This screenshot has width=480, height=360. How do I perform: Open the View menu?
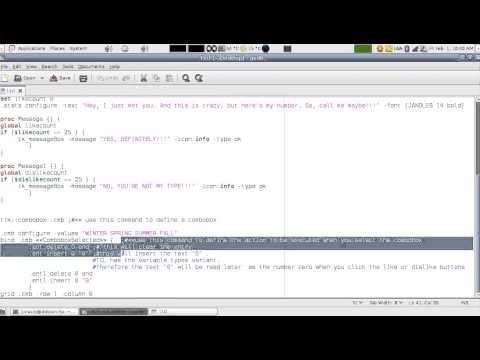point(31,67)
